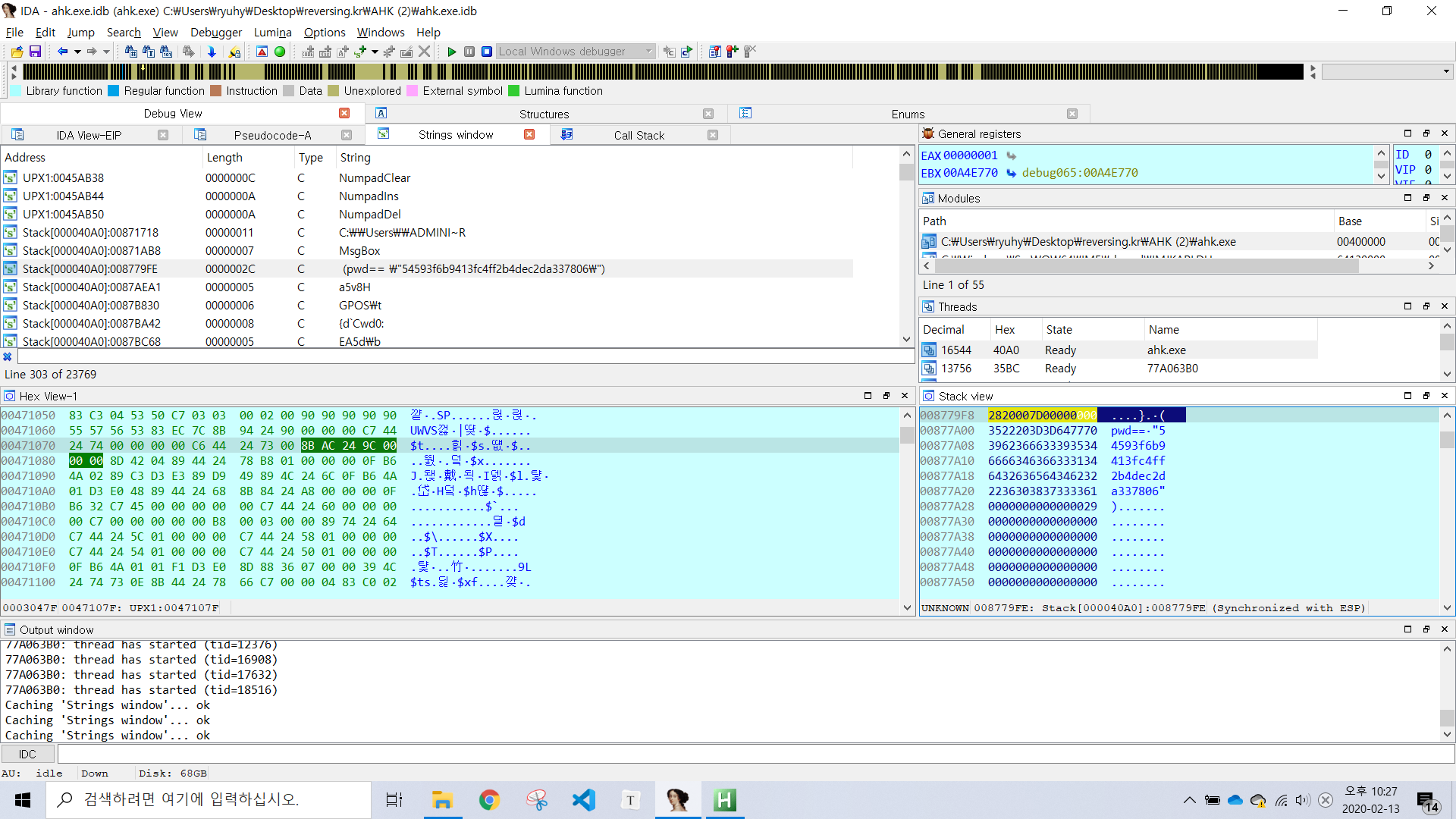This screenshot has height=819, width=1456.
Task: Switch to the Pseudocode-A tab
Action: click(x=272, y=135)
